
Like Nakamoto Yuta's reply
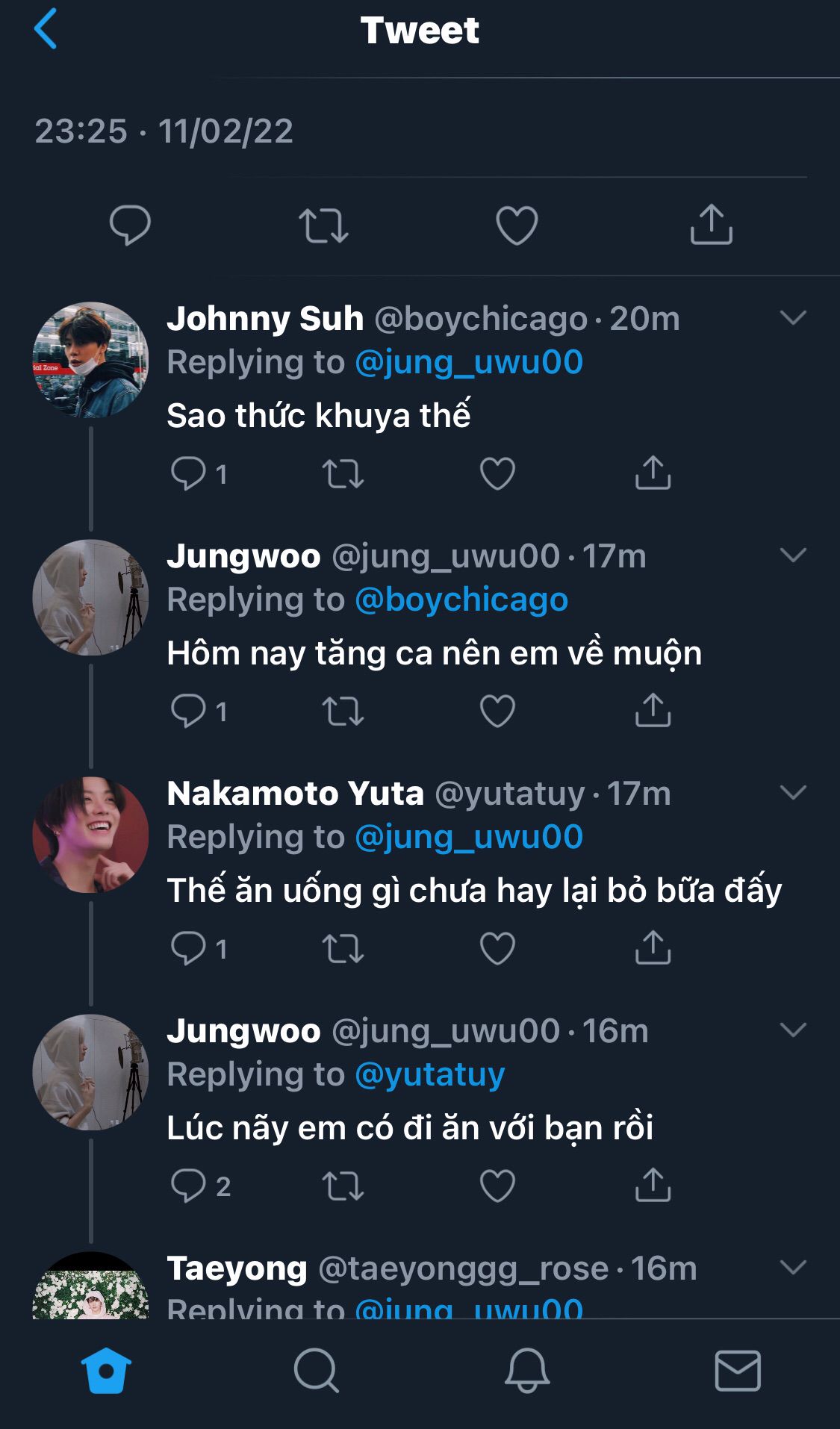[x=497, y=948]
